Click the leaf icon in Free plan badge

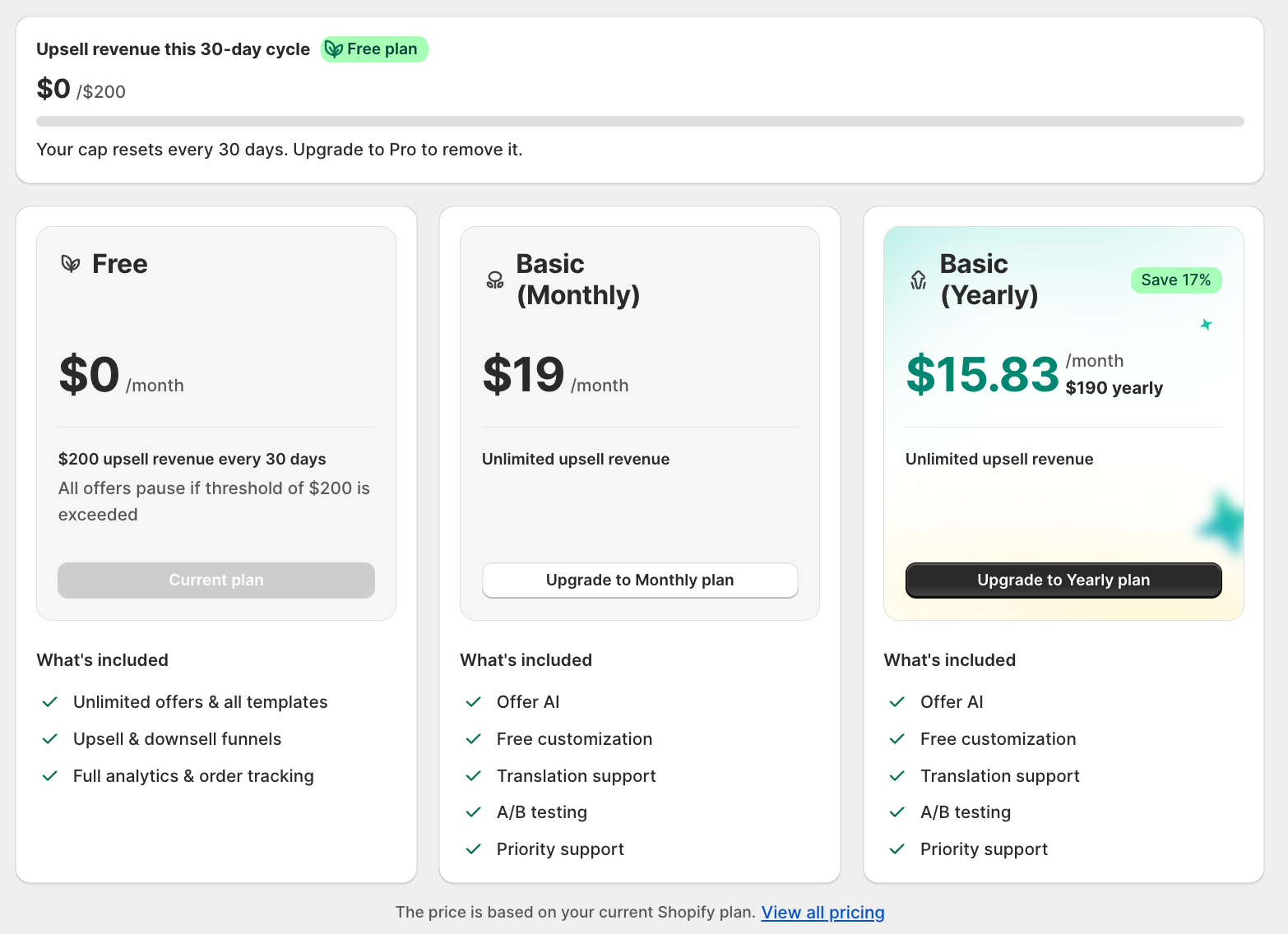334,49
